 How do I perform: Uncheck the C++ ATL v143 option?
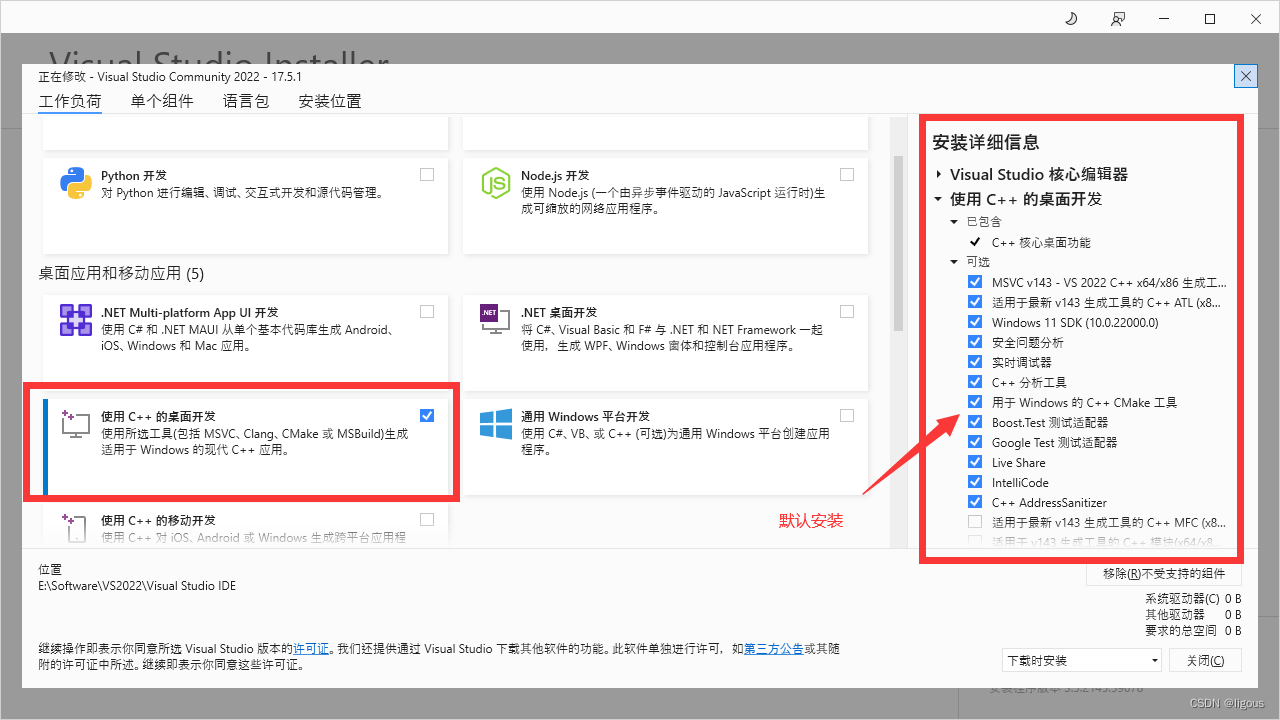(x=975, y=302)
